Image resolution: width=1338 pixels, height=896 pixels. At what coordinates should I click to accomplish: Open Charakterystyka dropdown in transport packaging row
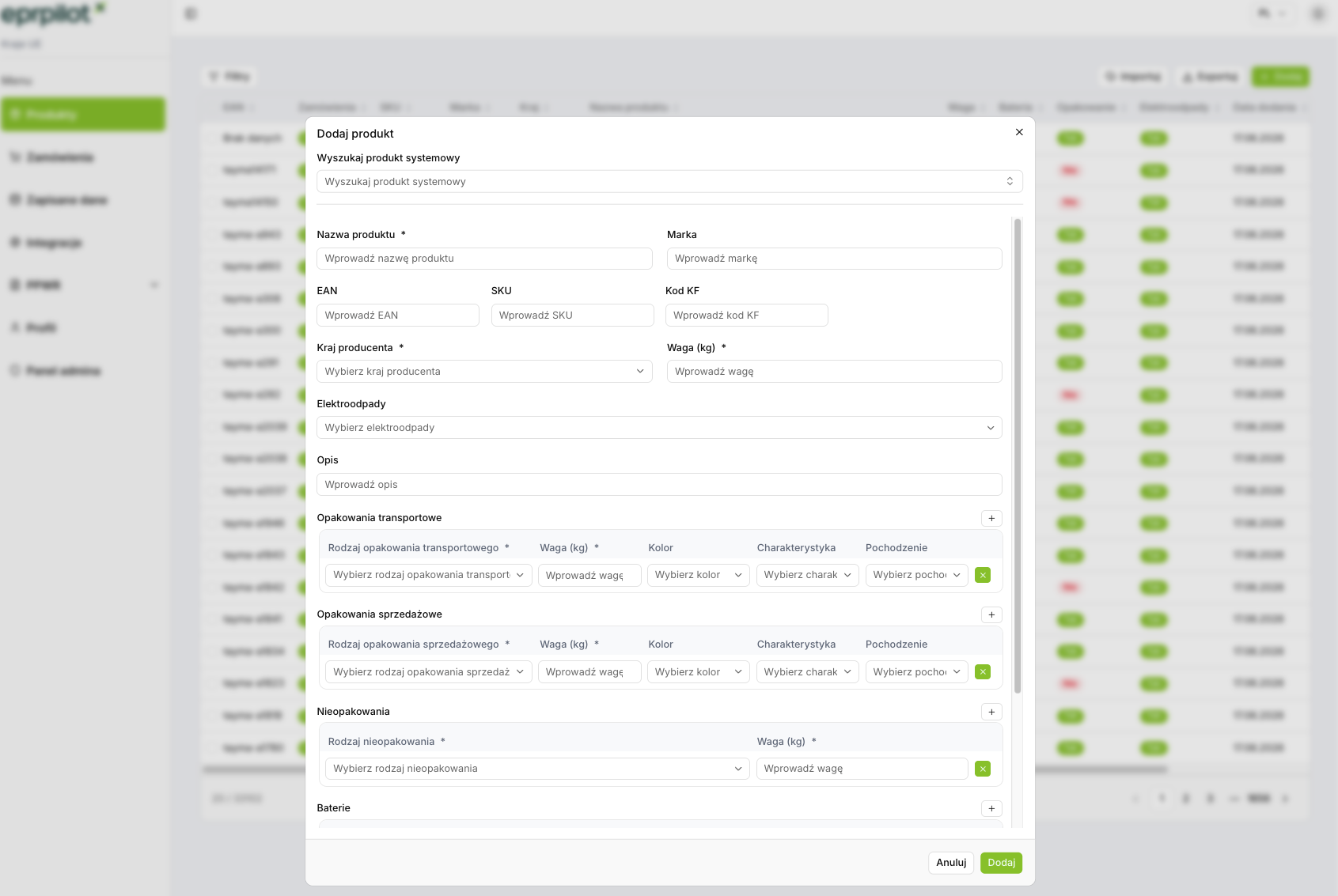pyautogui.click(x=807, y=575)
